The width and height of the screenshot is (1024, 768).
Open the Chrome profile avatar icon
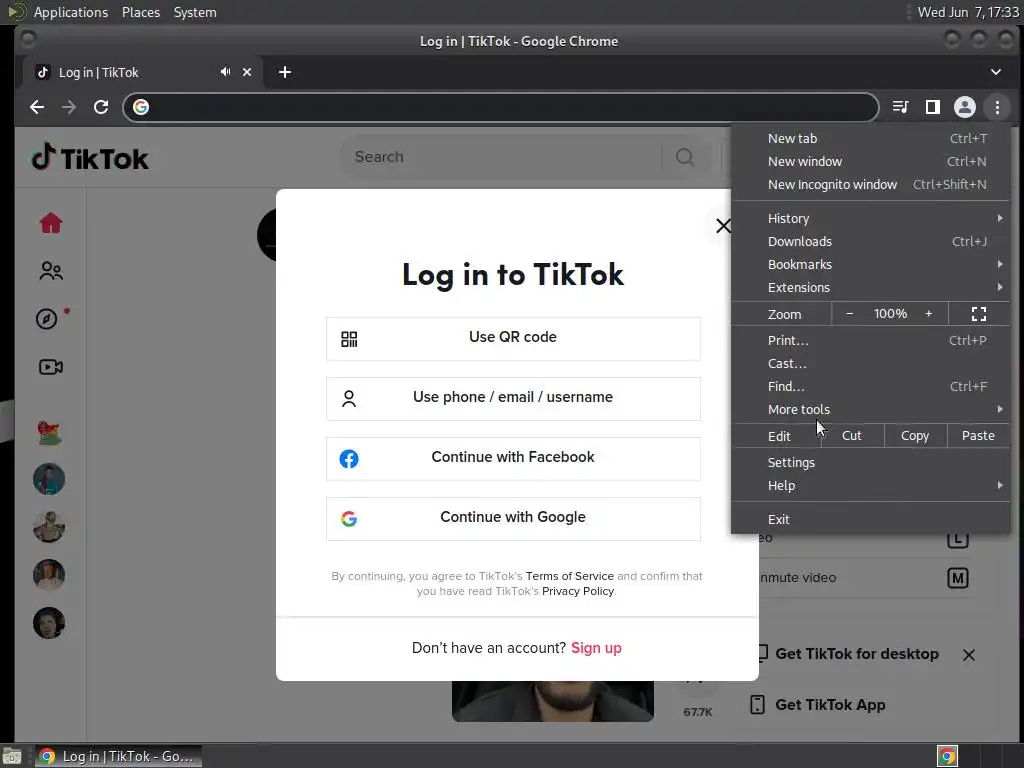(x=965, y=107)
